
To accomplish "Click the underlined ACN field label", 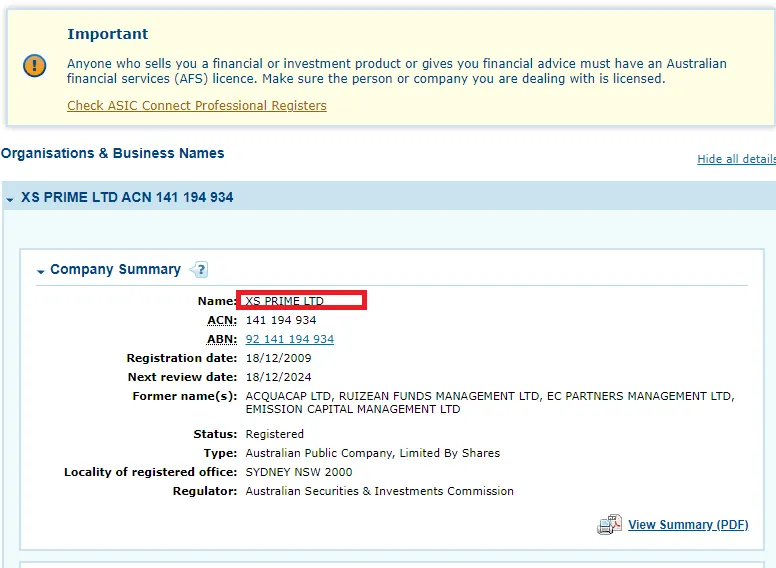I will (221, 320).
